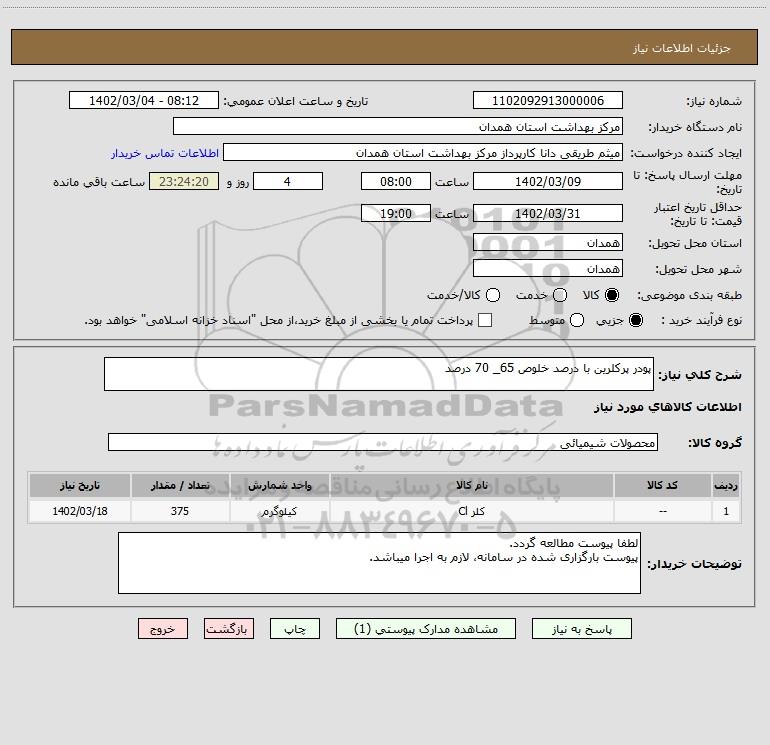Click the response deadline date 1402/03/09
This screenshot has height=745, width=770.
point(548,181)
